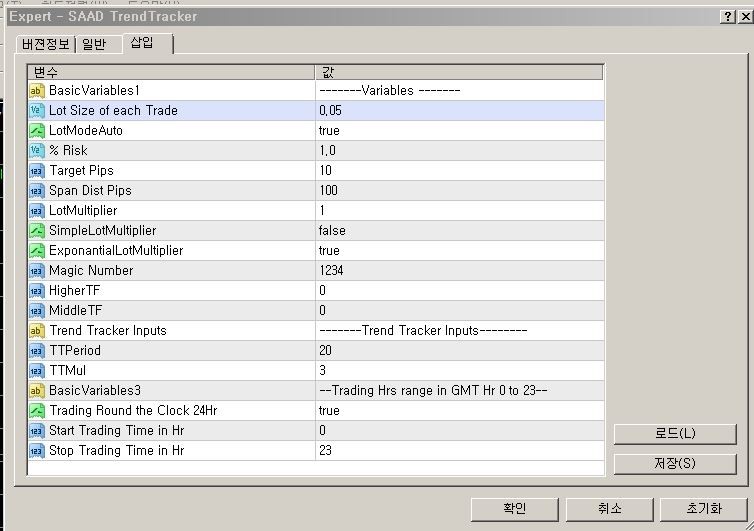Click the integer icon beside Magic Number

pos(37,271)
